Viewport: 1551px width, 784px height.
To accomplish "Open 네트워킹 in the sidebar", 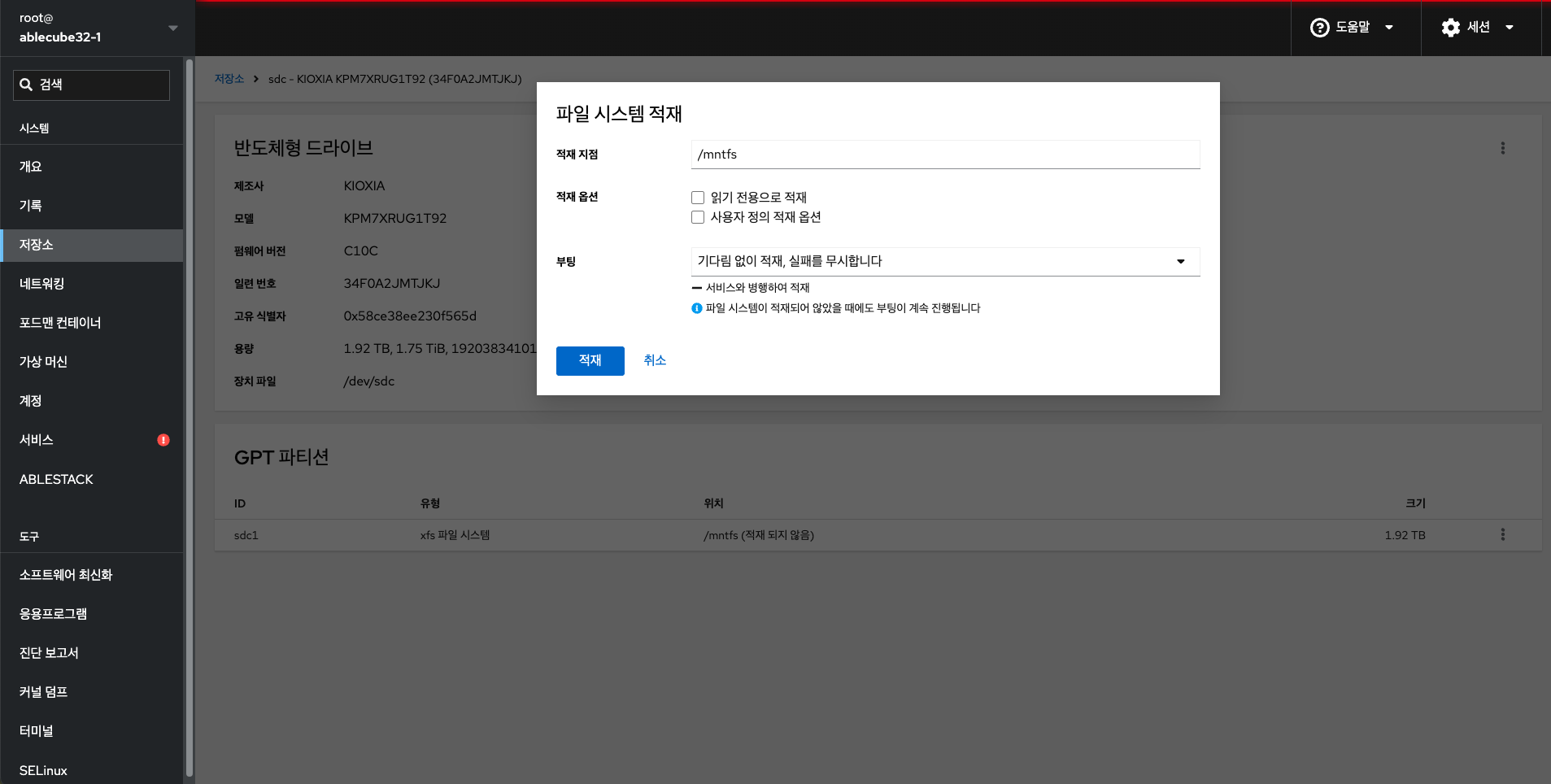I will pyautogui.click(x=42, y=284).
